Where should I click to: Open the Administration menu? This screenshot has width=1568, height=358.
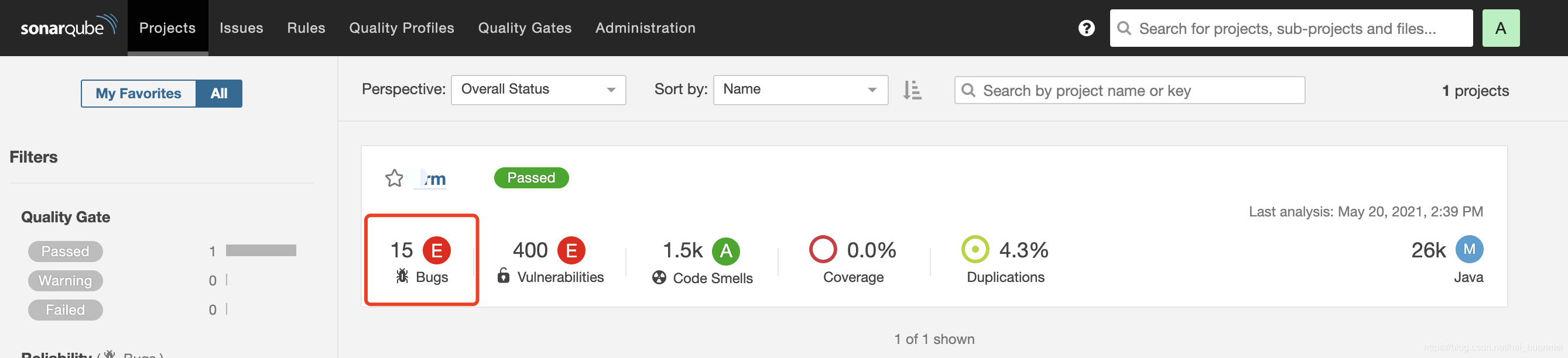(645, 28)
